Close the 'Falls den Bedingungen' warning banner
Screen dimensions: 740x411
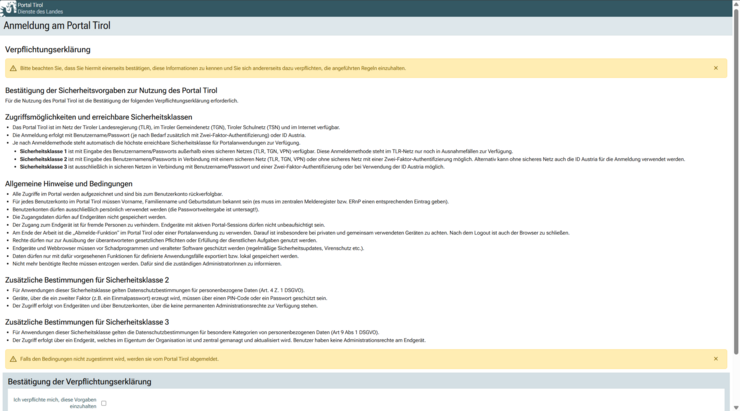click(x=715, y=359)
